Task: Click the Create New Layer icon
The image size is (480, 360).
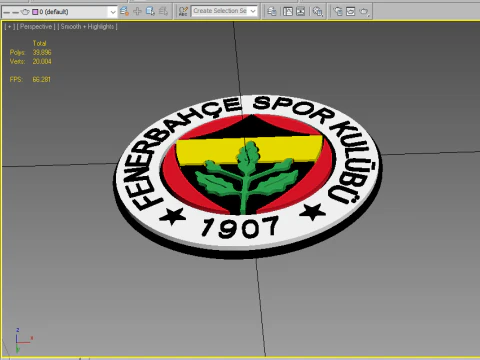Action: [x=124, y=11]
